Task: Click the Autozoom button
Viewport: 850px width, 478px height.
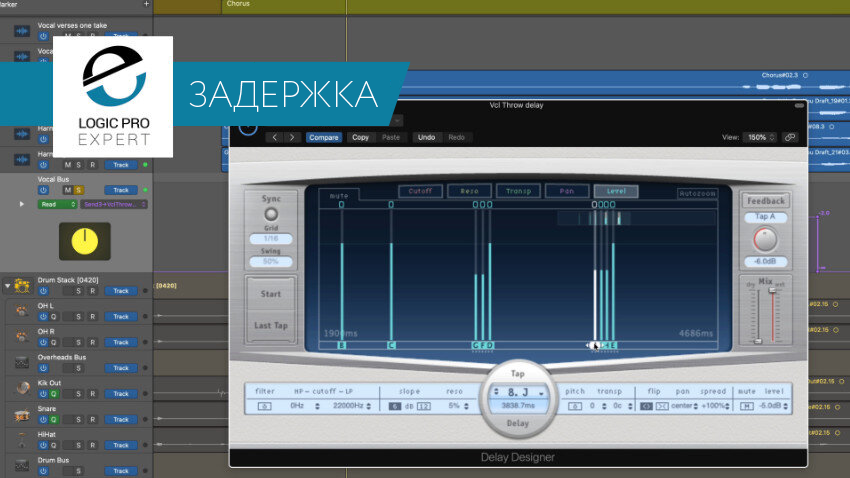Action: pyautogui.click(x=697, y=193)
